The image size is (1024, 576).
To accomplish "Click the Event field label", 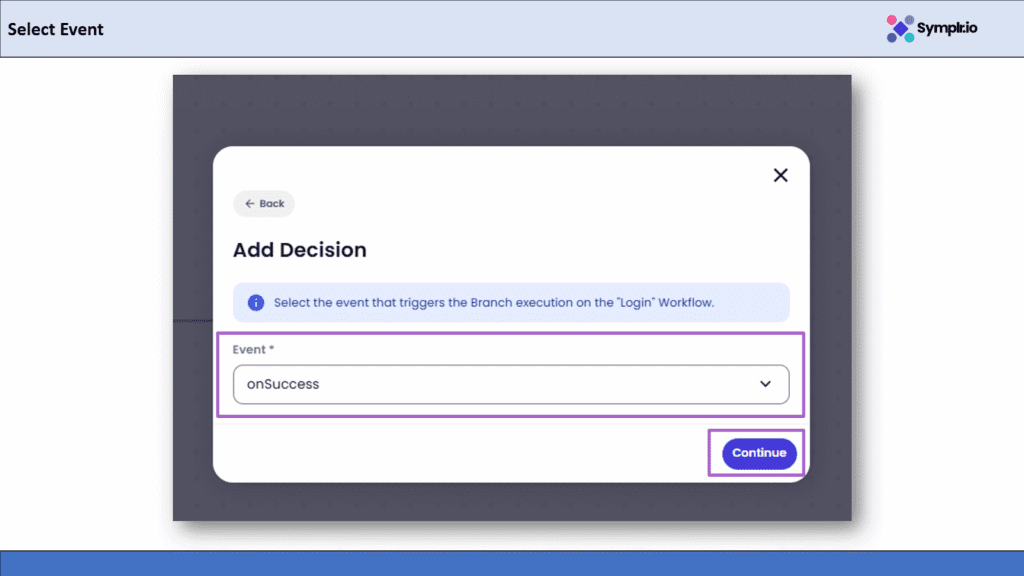I will (x=249, y=350).
